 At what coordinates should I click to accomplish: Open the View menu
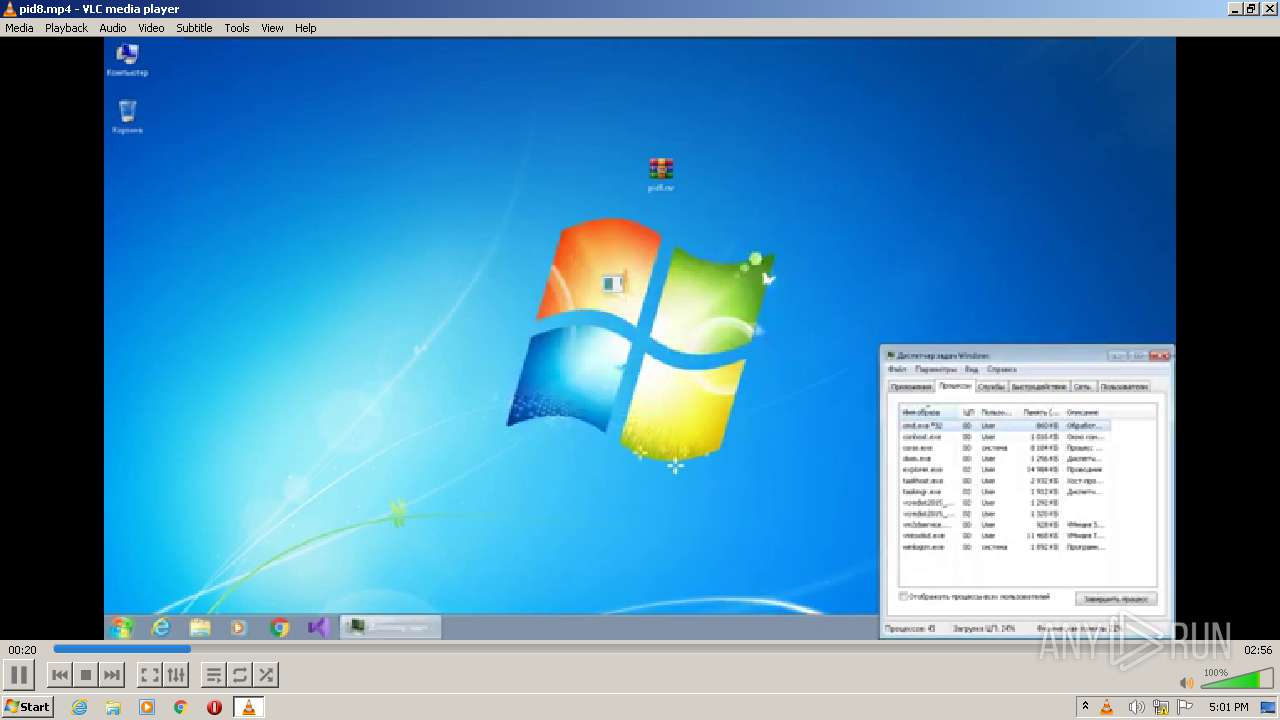tap(272, 28)
